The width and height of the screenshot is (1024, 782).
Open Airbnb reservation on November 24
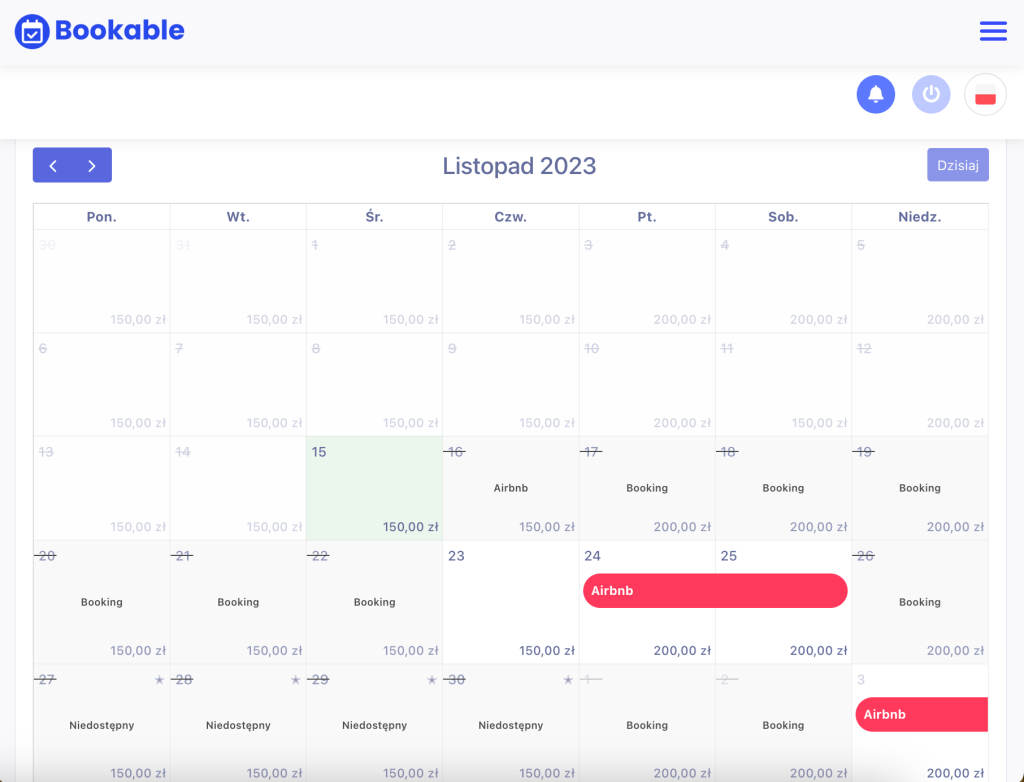click(715, 591)
